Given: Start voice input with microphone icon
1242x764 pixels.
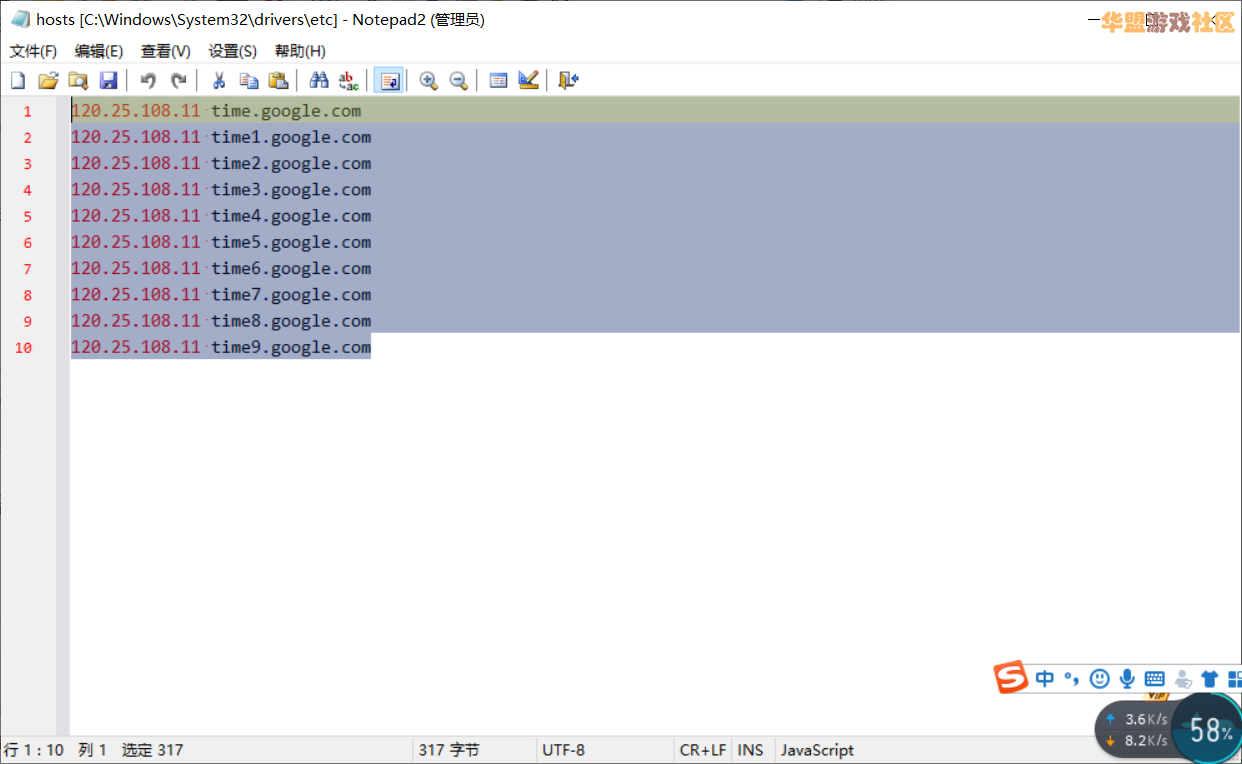Looking at the screenshot, I should (x=1127, y=679).
